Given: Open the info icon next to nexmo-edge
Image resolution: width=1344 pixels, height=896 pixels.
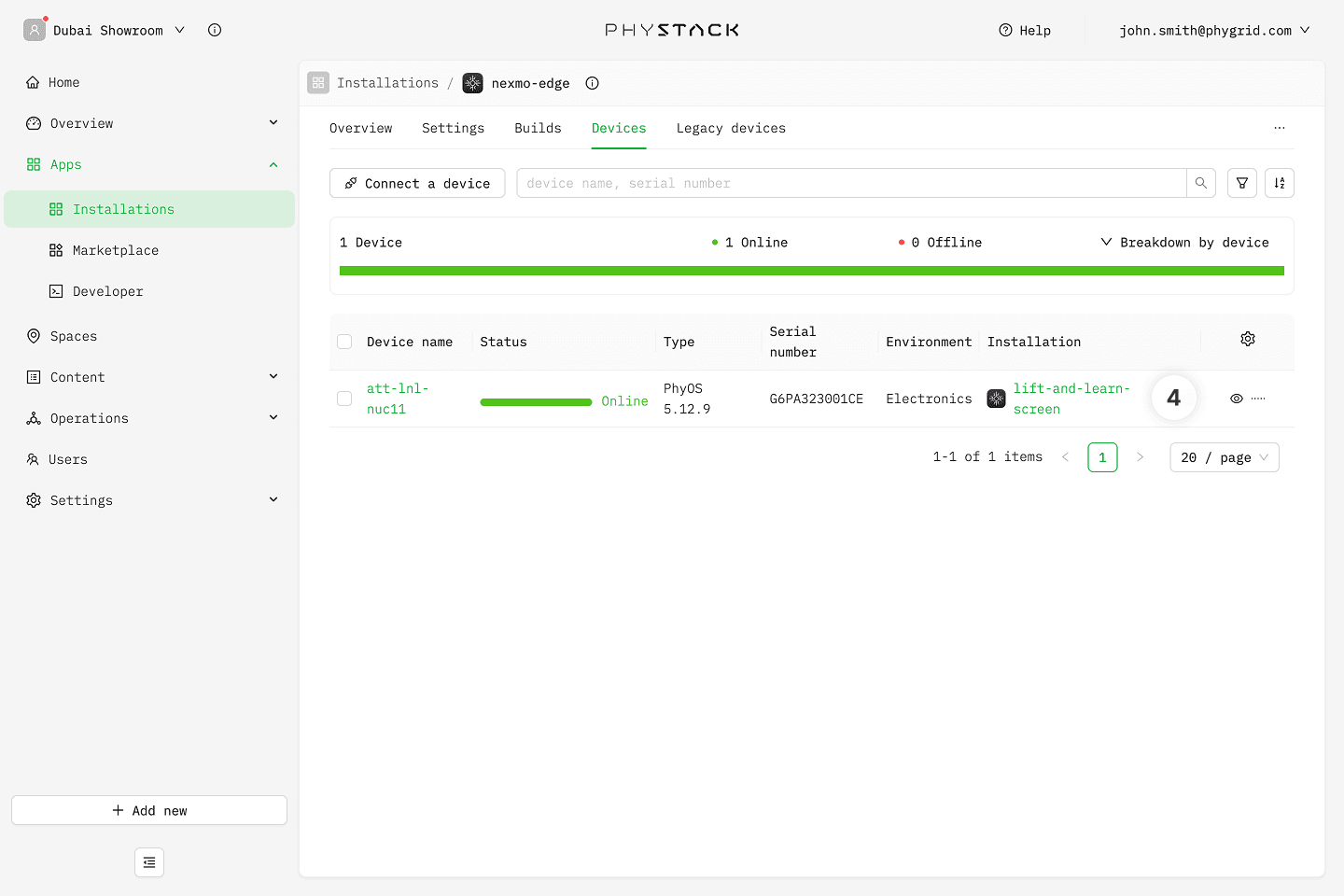Looking at the screenshot, I should 592,83.
